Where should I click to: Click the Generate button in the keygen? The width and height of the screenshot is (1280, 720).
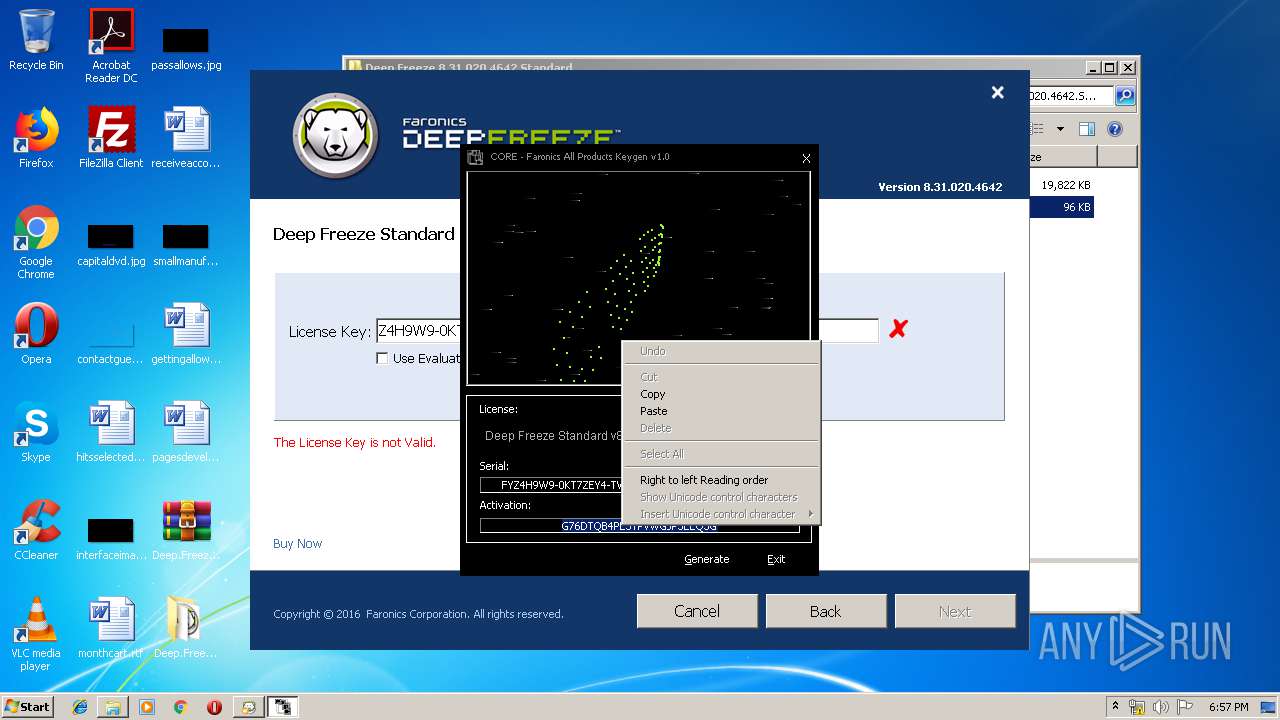tap(707, 559)
